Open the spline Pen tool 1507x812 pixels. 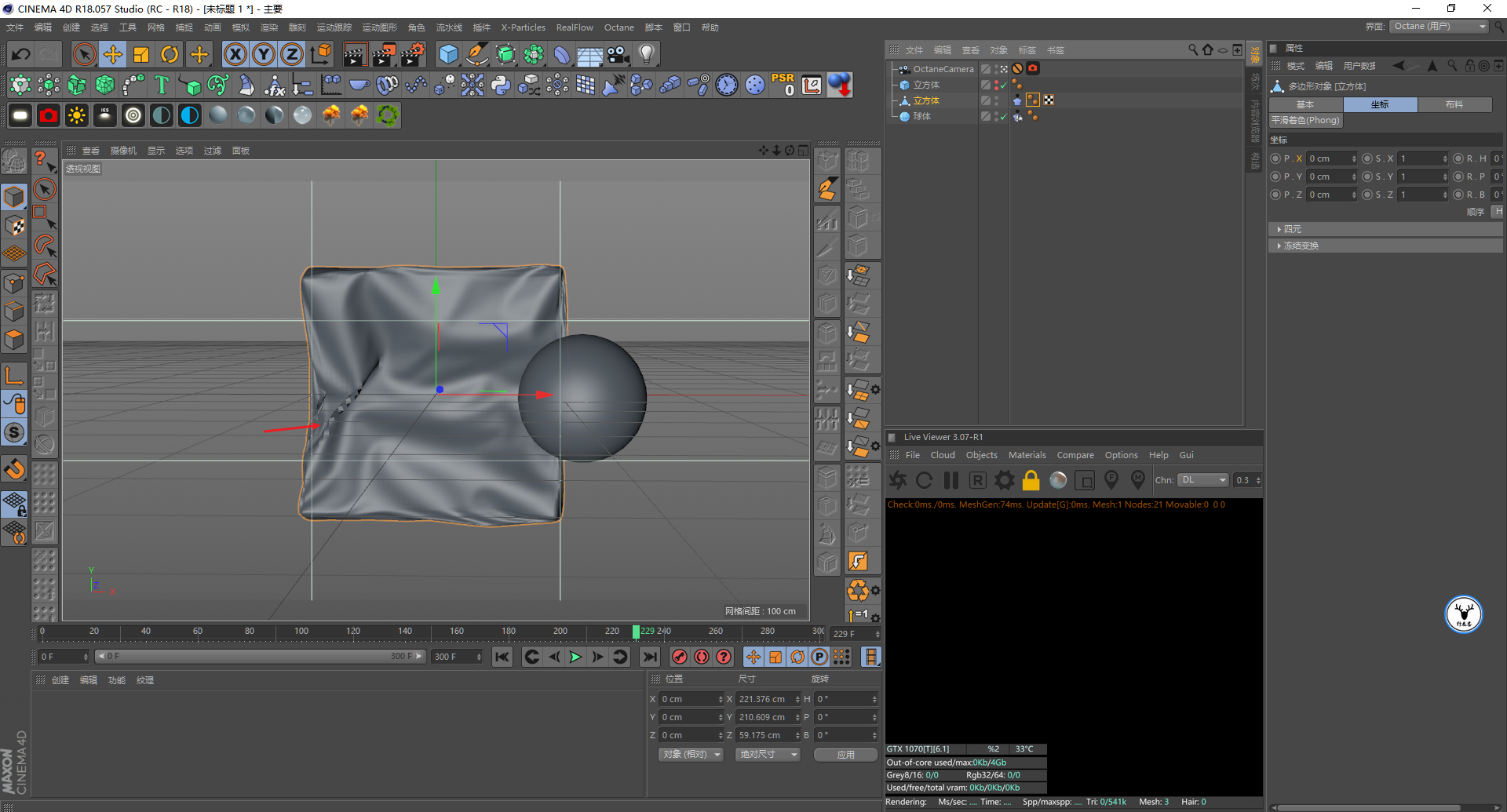(x=476, y=54)
